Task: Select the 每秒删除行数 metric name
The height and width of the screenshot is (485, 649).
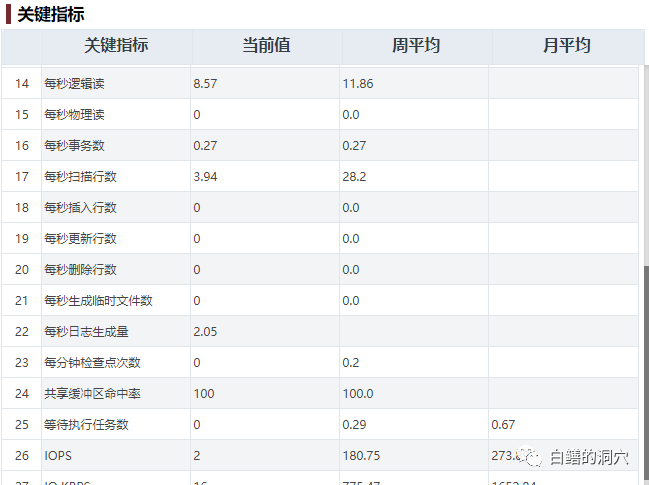Action: point(80,270)
